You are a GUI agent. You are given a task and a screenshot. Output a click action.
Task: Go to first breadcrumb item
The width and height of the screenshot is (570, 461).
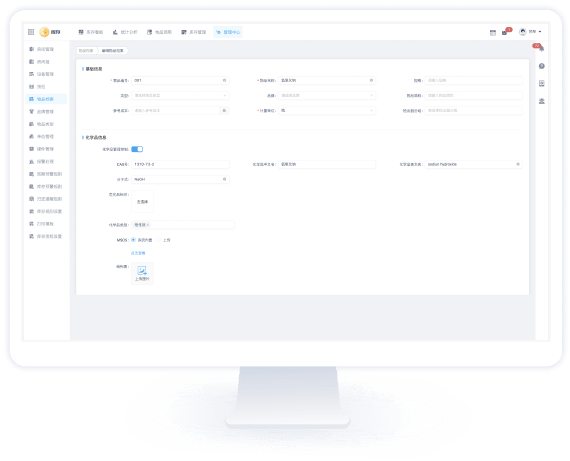coord(86,51)
